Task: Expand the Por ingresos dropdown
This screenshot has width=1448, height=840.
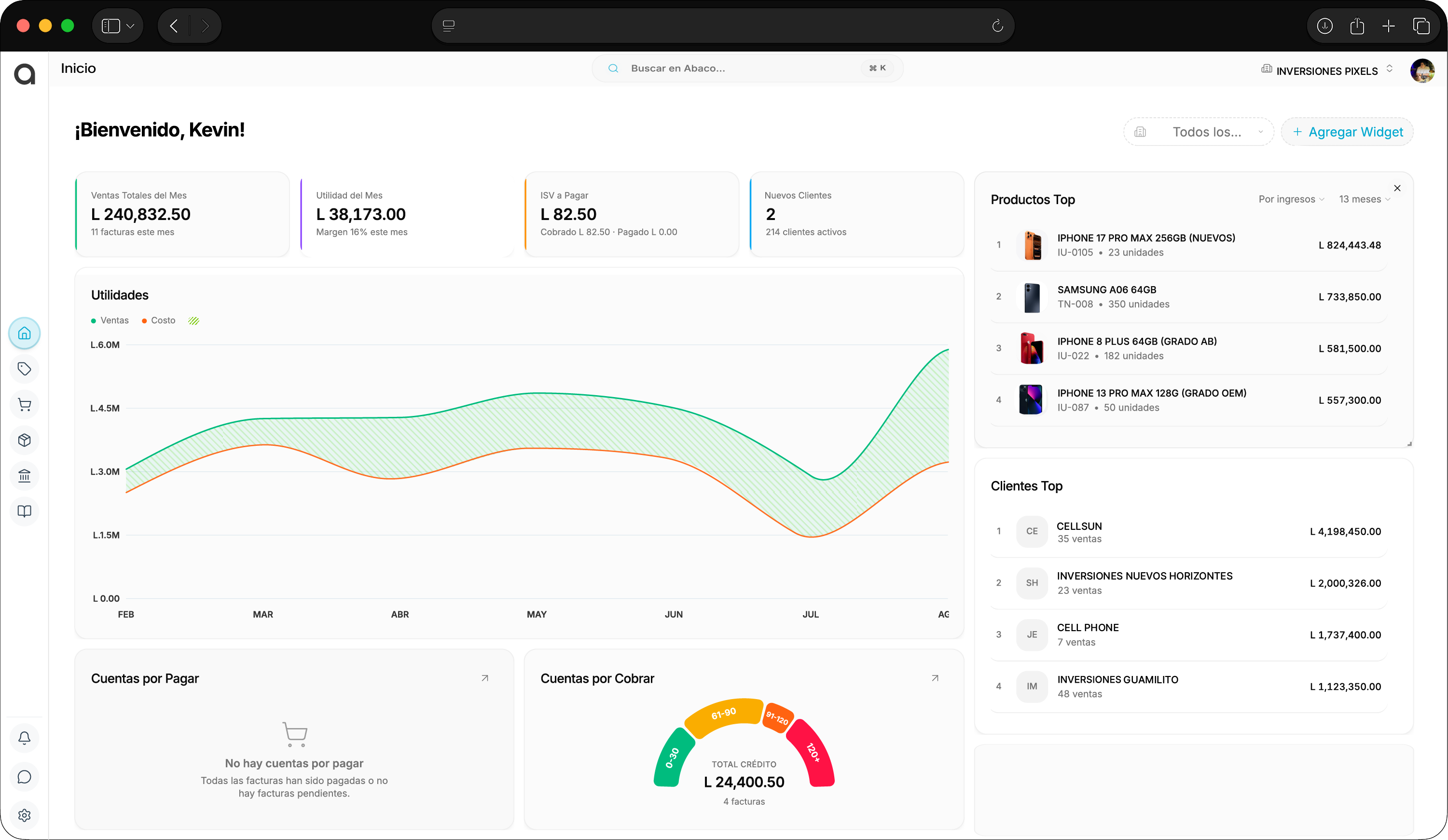Action: click(1291, 199)
